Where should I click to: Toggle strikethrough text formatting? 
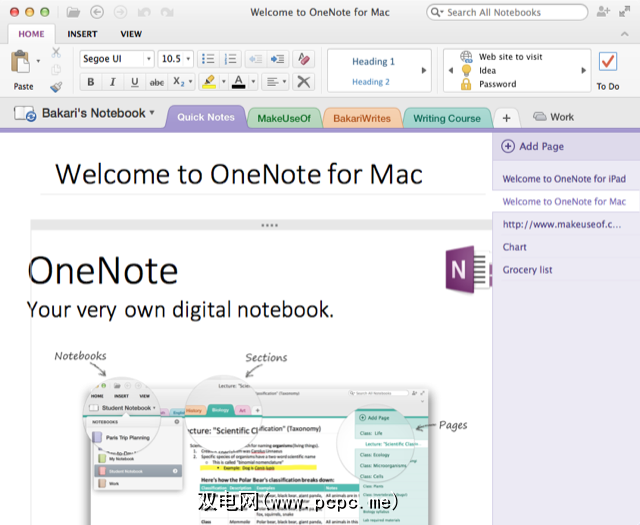(x=156, y=82)
